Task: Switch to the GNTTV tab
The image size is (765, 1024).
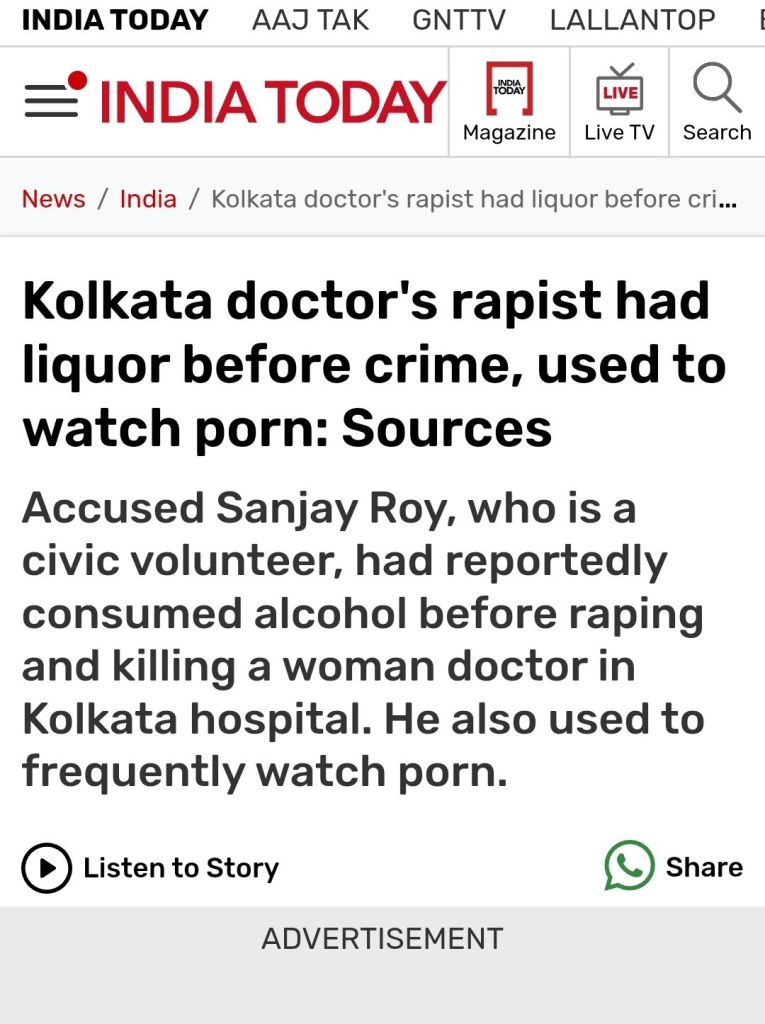Action: click(459, 20)
